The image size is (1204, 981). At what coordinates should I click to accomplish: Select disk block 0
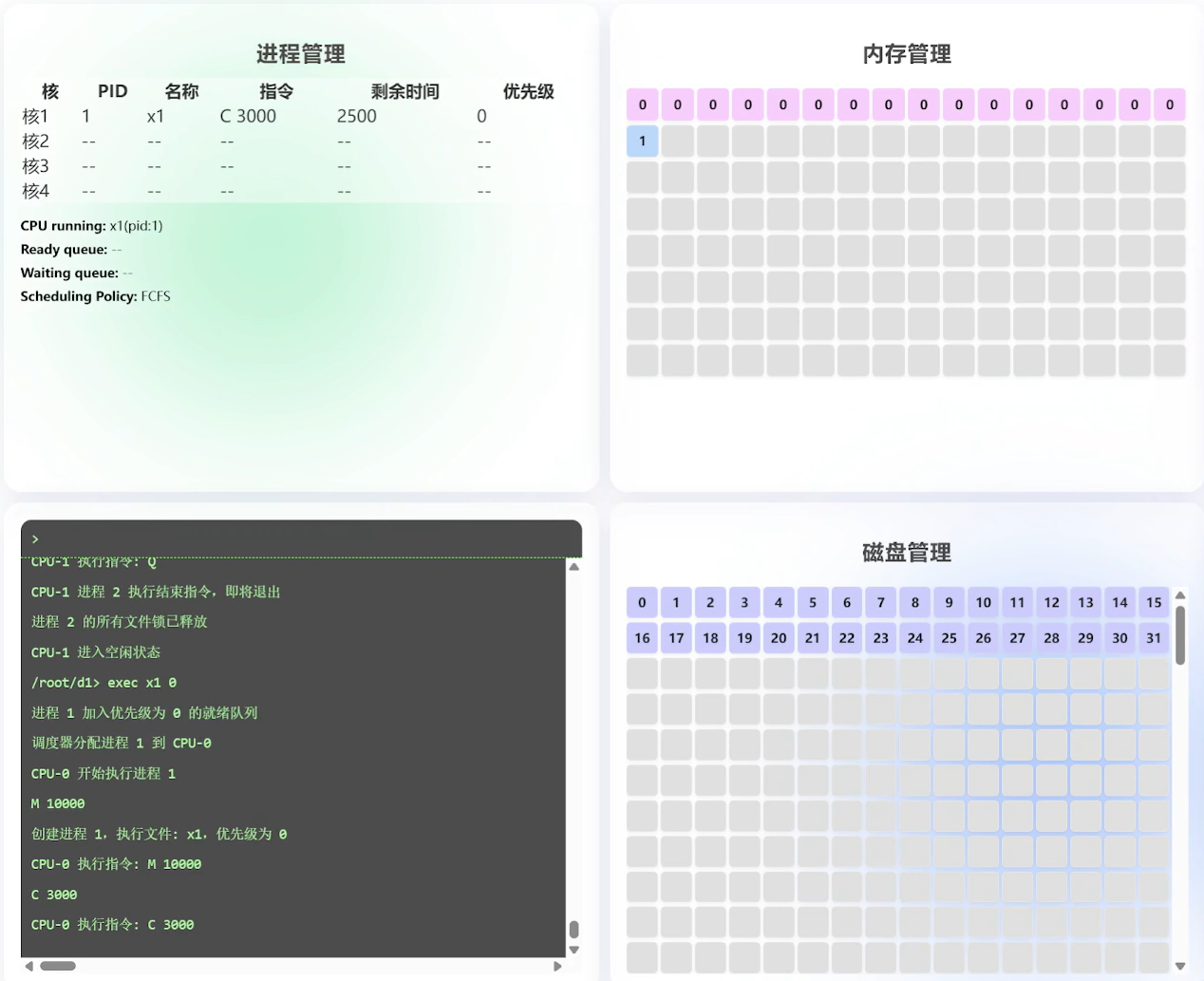pyautogui.click(x=642, y=602)
